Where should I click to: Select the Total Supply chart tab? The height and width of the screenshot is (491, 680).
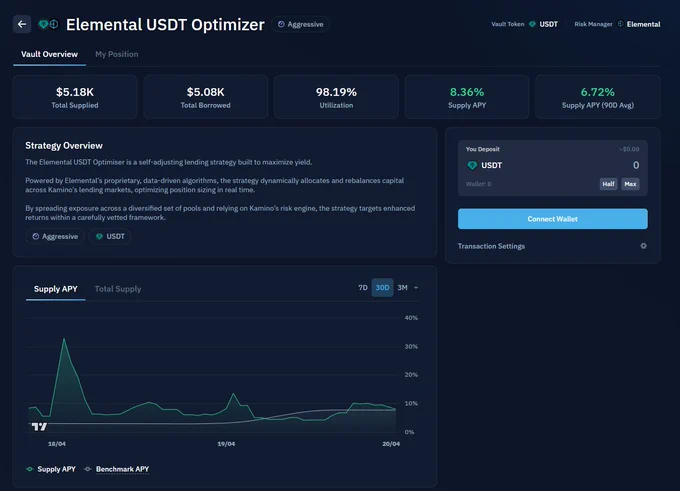click(x=118, y=289)
